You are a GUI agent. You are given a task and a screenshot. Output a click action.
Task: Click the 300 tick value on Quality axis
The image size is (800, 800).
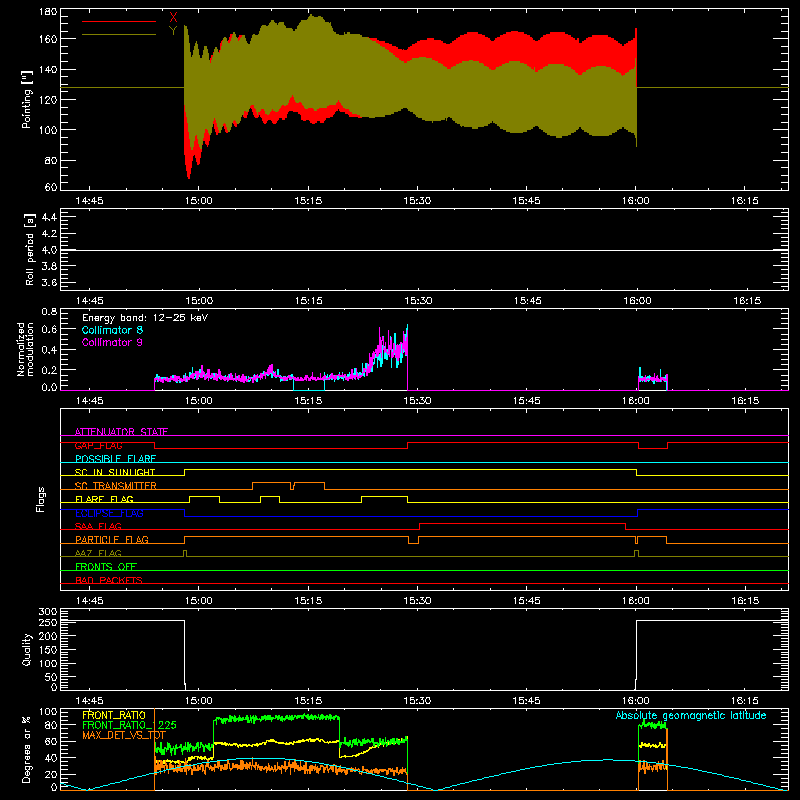[x=48, y=612]
